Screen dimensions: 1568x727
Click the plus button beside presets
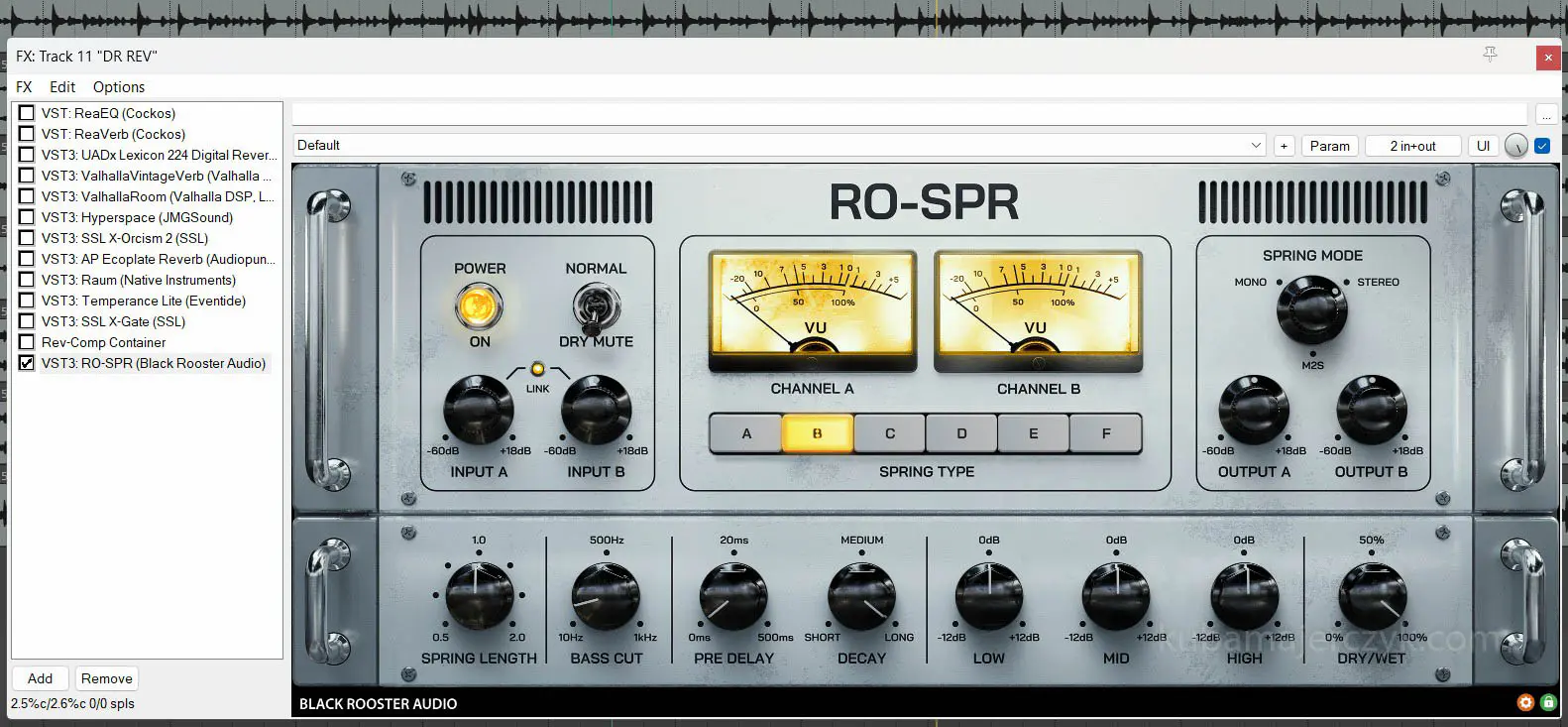pos(1284,146)
